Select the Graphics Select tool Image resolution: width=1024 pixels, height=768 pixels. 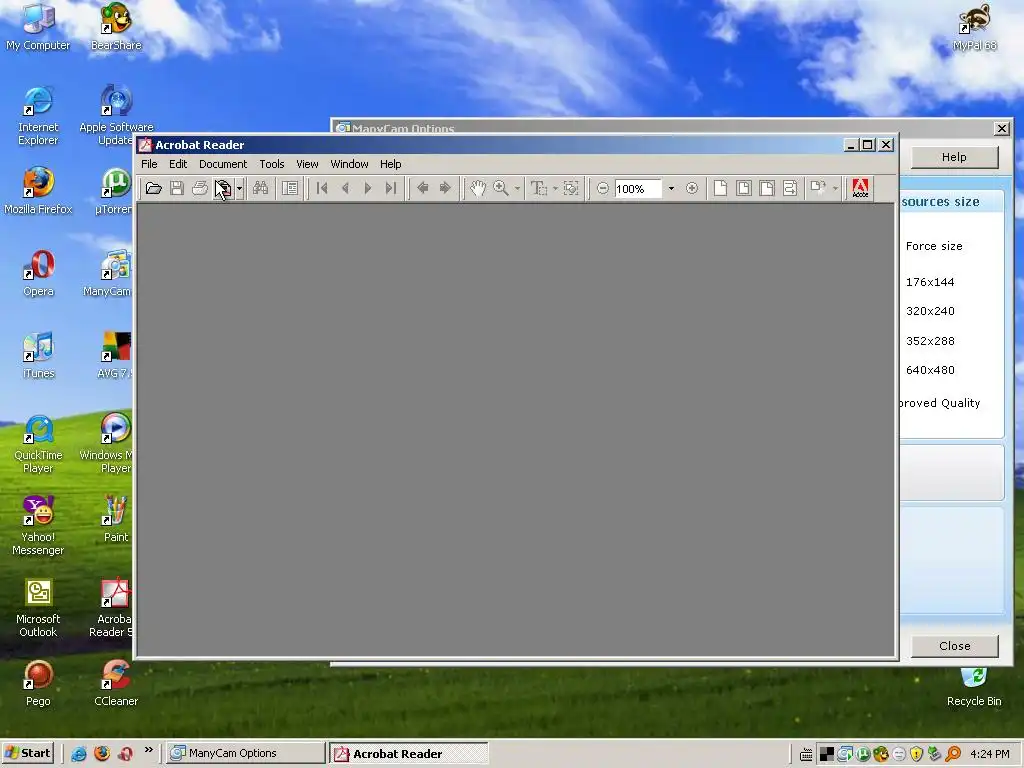[571, 189]
